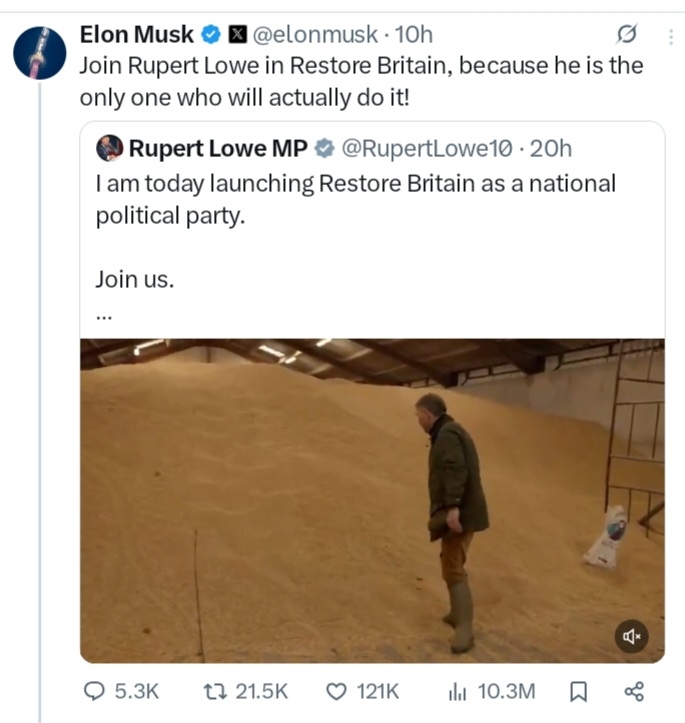685x723 pixels.
Task: Repost the tweet with 21.5K reposts
Action: pyautogui.click(x=213, y=691)
